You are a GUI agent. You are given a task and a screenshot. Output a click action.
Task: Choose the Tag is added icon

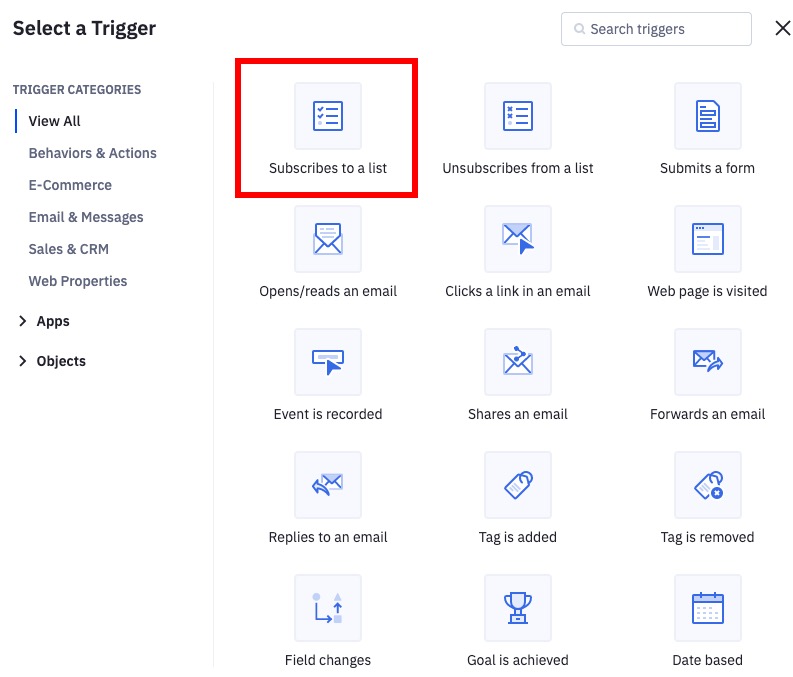[x=518, y=485]
